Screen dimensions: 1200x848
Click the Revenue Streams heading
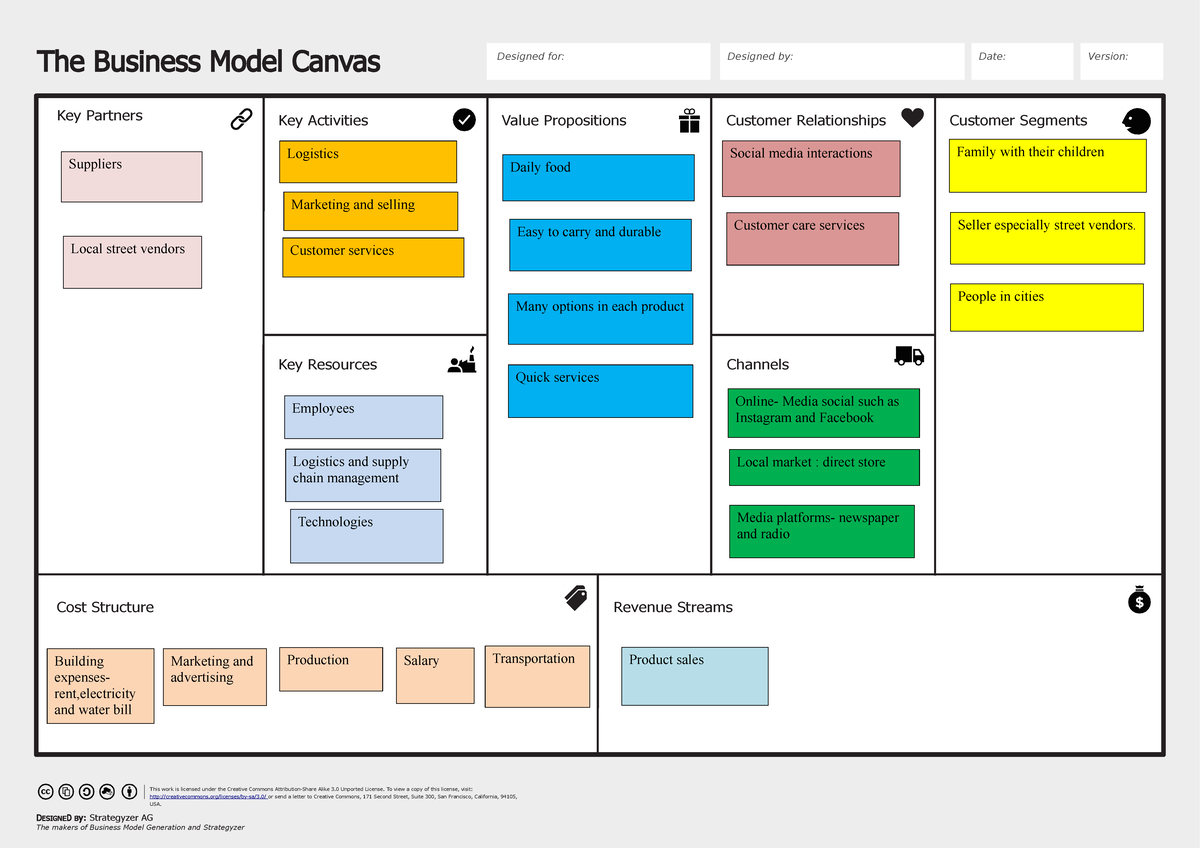pos(673,607)
